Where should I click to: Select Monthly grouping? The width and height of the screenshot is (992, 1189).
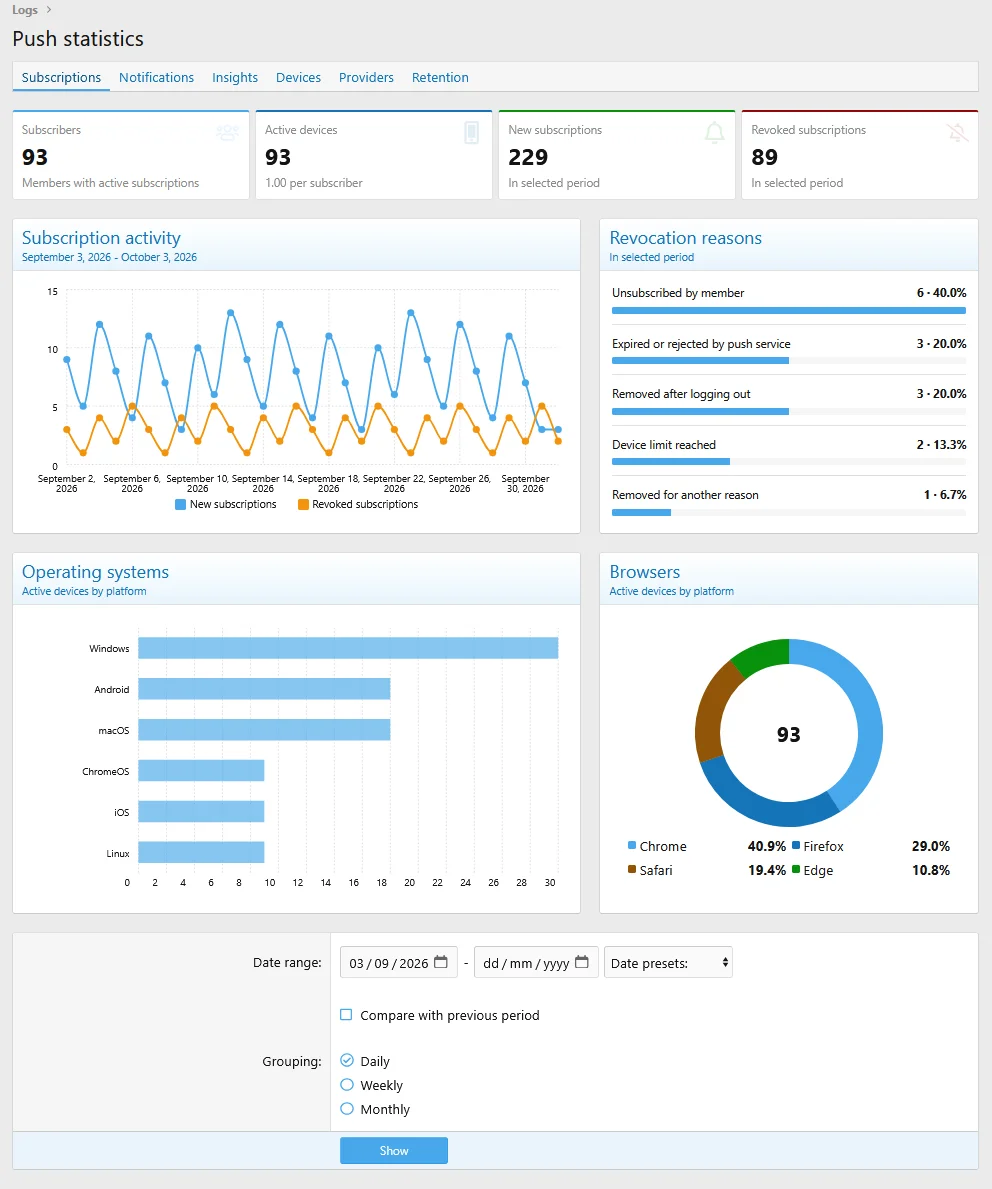tap(347, 1109)
